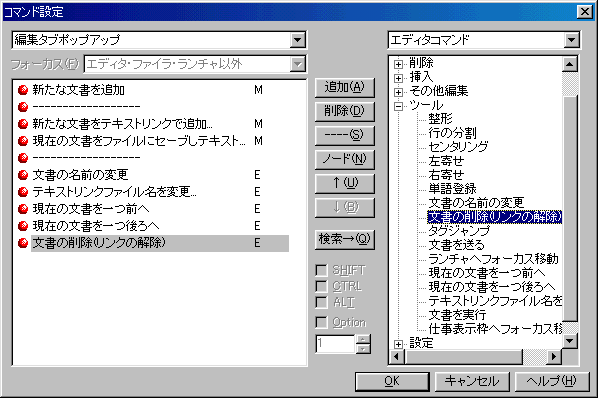Viewport: 598px width, 398px height.
Task: Decrement the option number spinner down
Action: click(363, 348)
